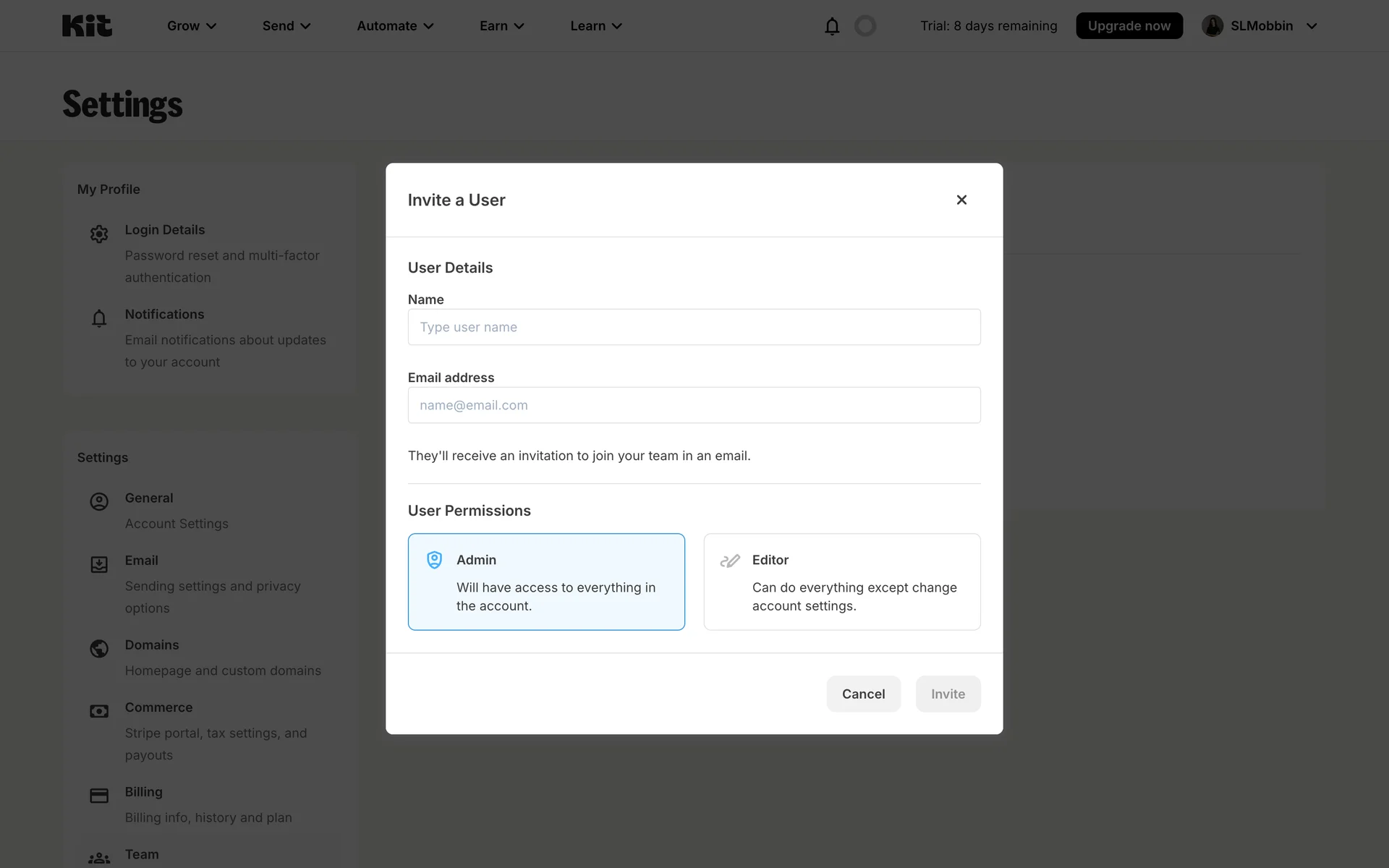
Task: Click the Email inbox icon in sidebar
Action: pyautogui.click(x=99, y=564)
